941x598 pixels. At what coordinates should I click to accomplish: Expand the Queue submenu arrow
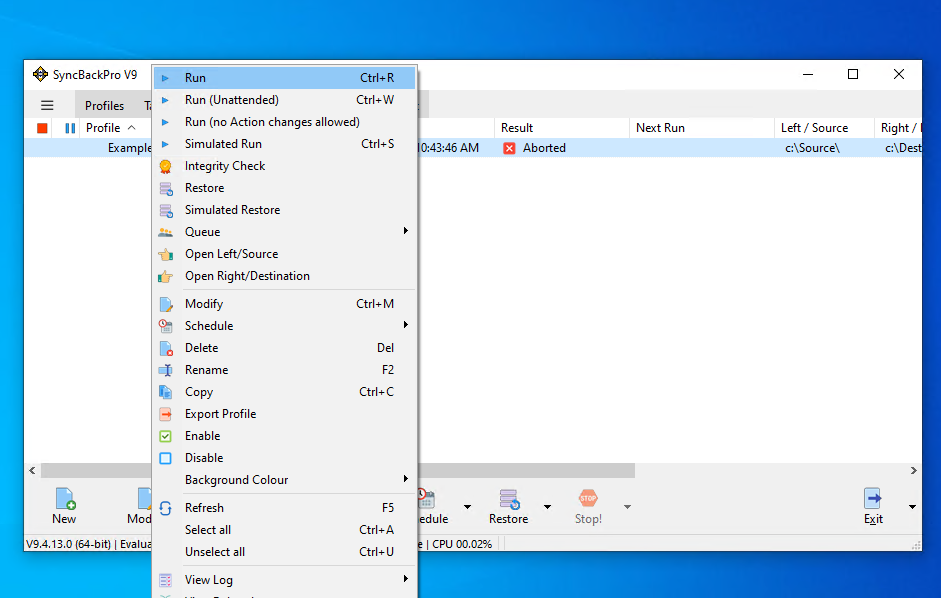[406, 231]
